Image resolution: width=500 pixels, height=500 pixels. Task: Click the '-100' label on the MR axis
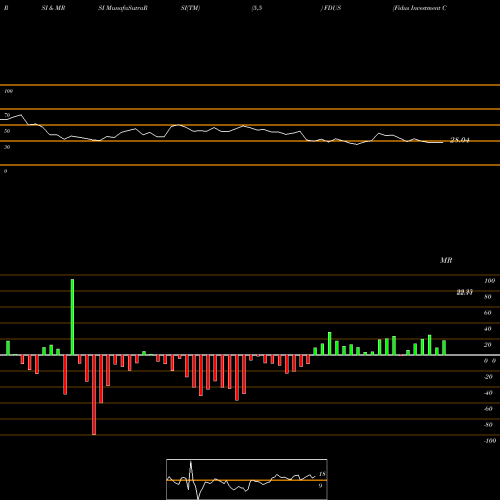click(x=490, y=441)
